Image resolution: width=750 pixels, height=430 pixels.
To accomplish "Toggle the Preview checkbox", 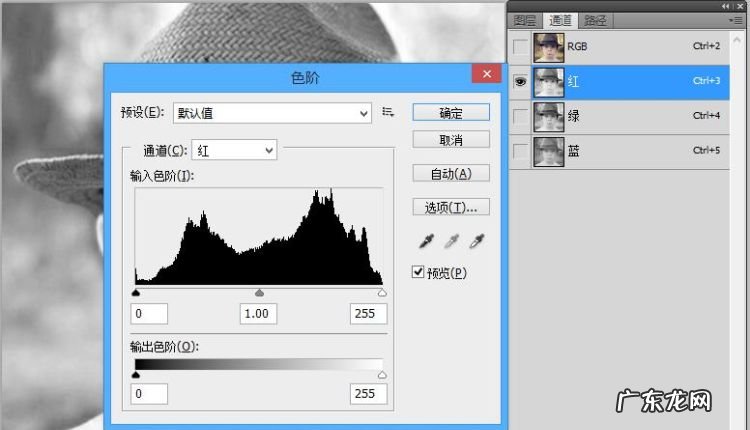I will [x=418, y=272].
